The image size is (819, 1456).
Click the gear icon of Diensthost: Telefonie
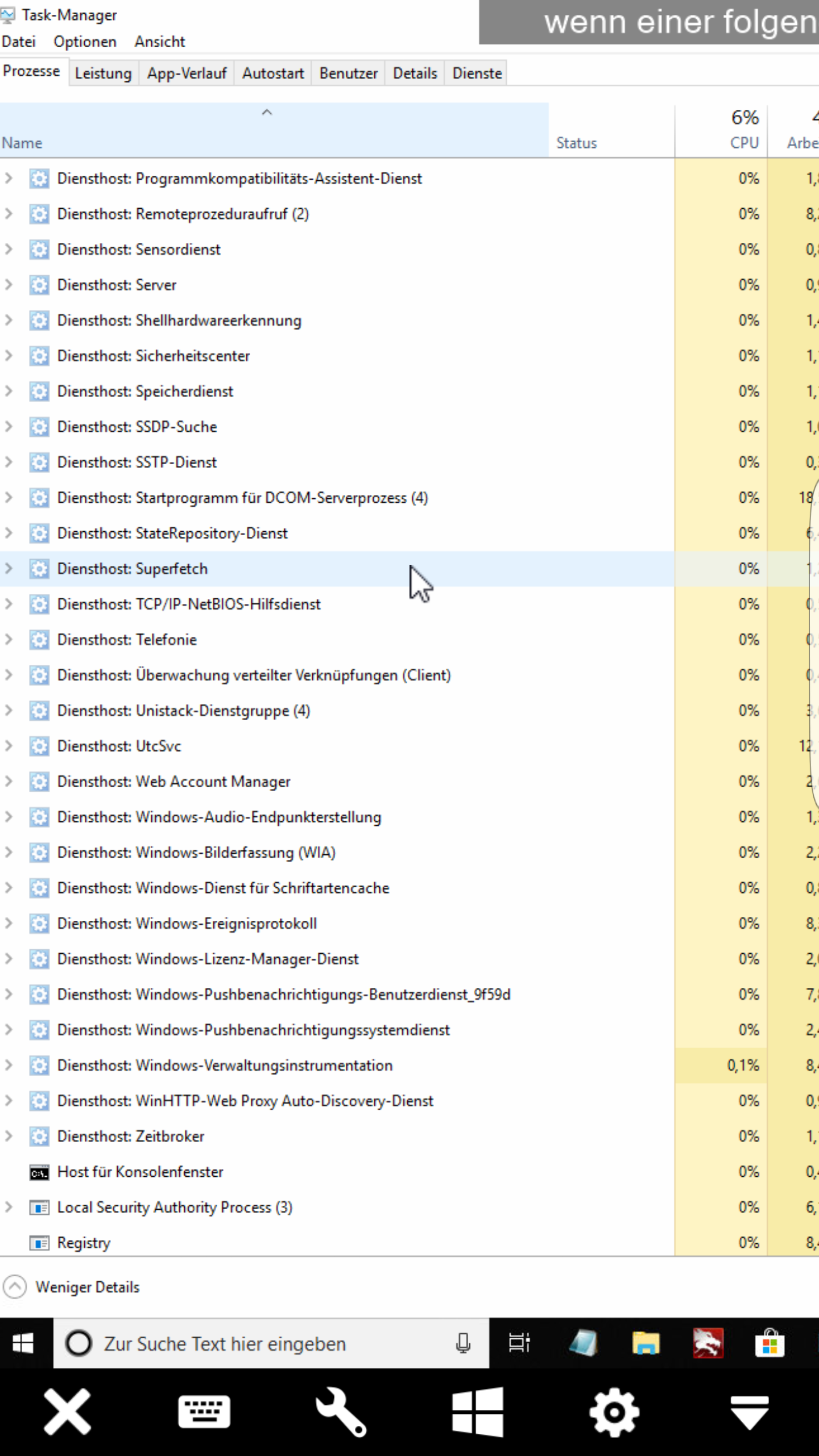pos(39,640)
